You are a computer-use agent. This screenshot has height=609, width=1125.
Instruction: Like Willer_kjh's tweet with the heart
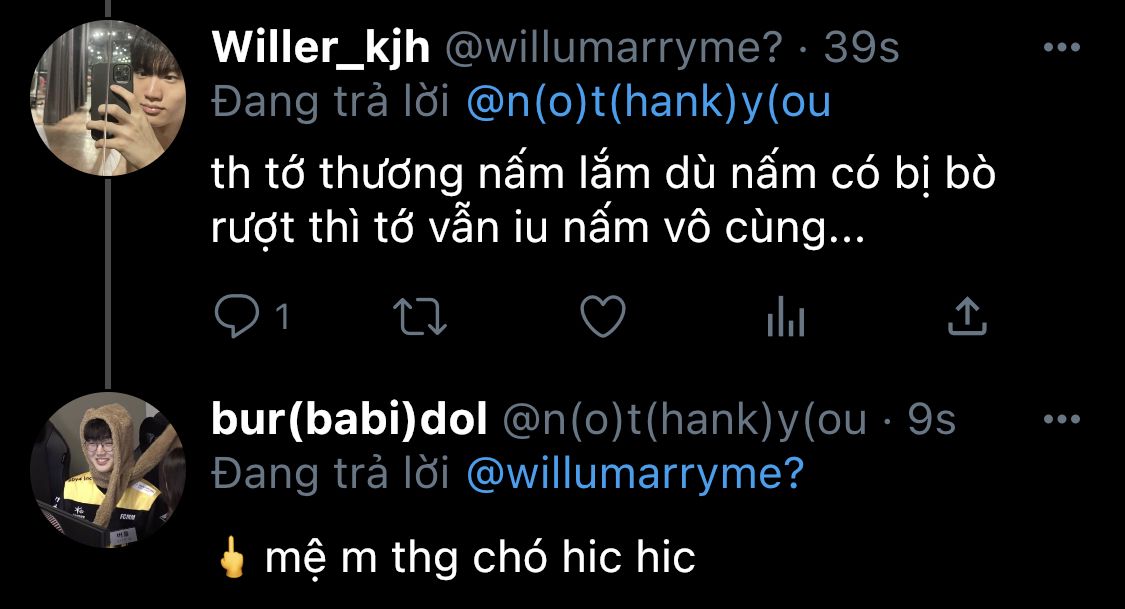click(603, 318)
